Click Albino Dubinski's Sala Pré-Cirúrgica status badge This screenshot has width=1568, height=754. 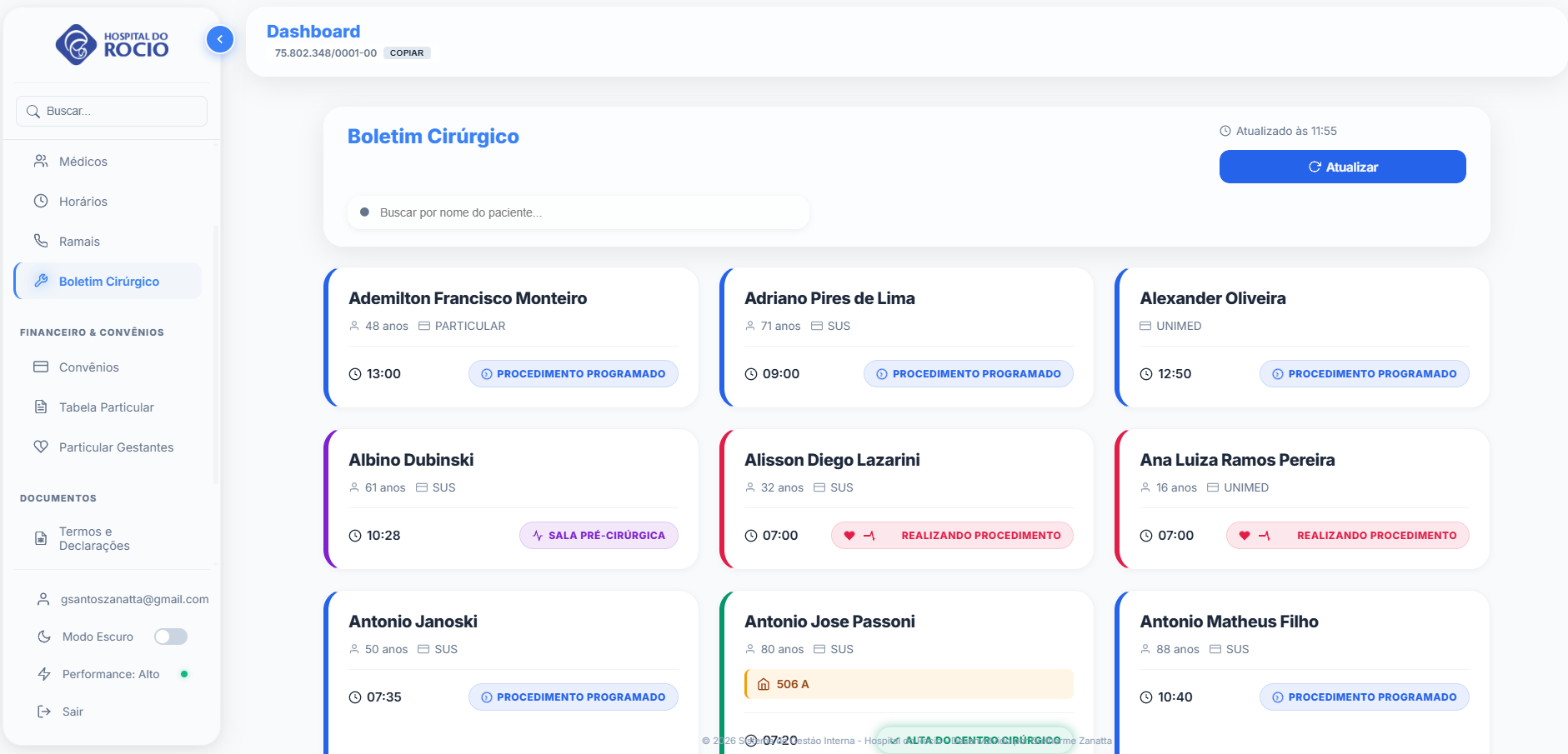tap(599, 536)
